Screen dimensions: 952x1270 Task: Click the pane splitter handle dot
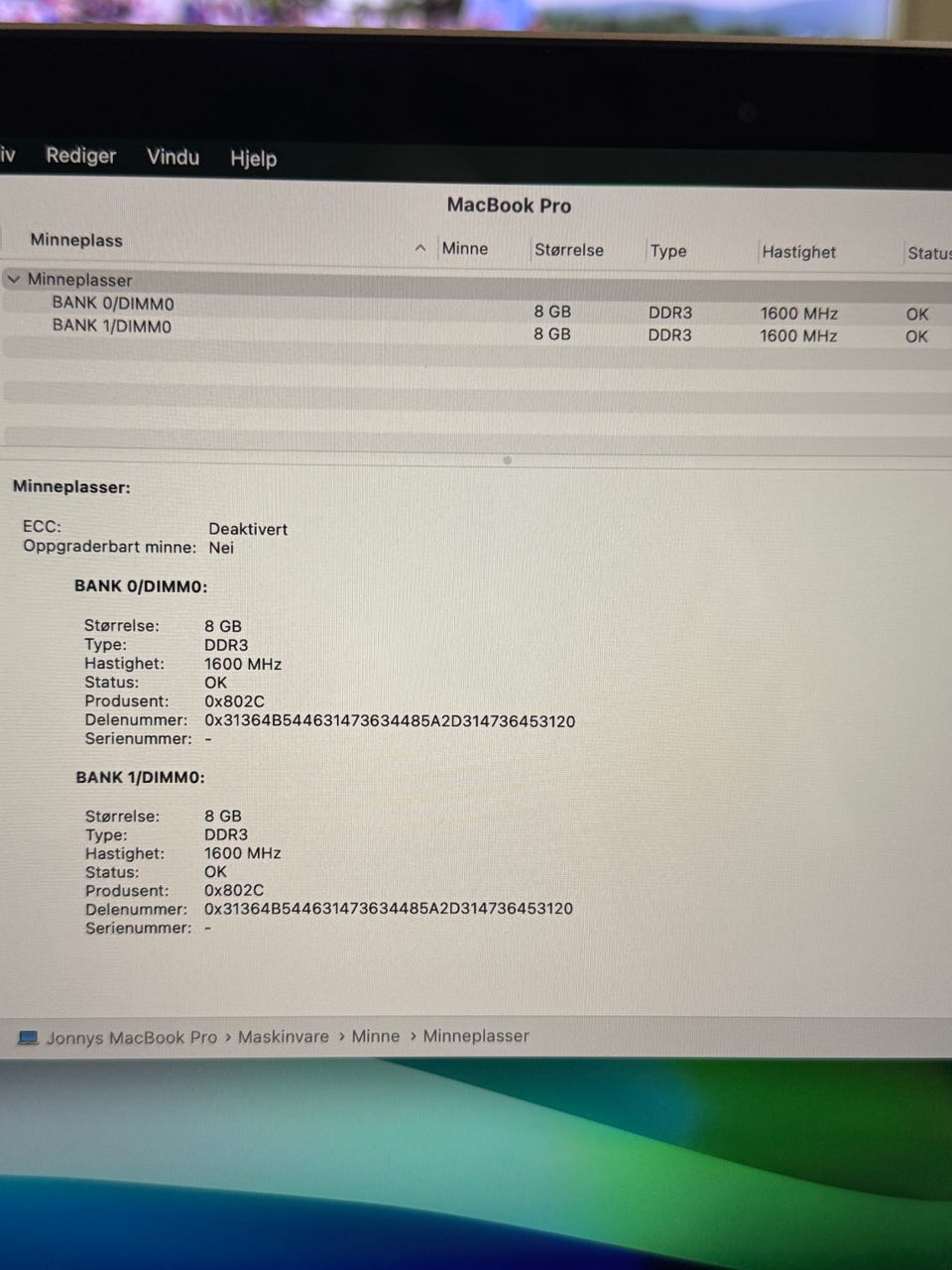point(507,460)
